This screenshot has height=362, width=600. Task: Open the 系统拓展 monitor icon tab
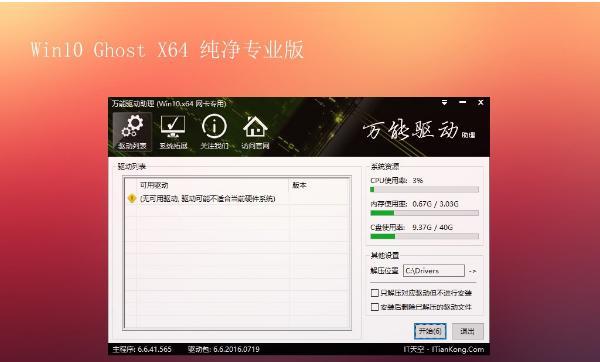click(173, 132)
